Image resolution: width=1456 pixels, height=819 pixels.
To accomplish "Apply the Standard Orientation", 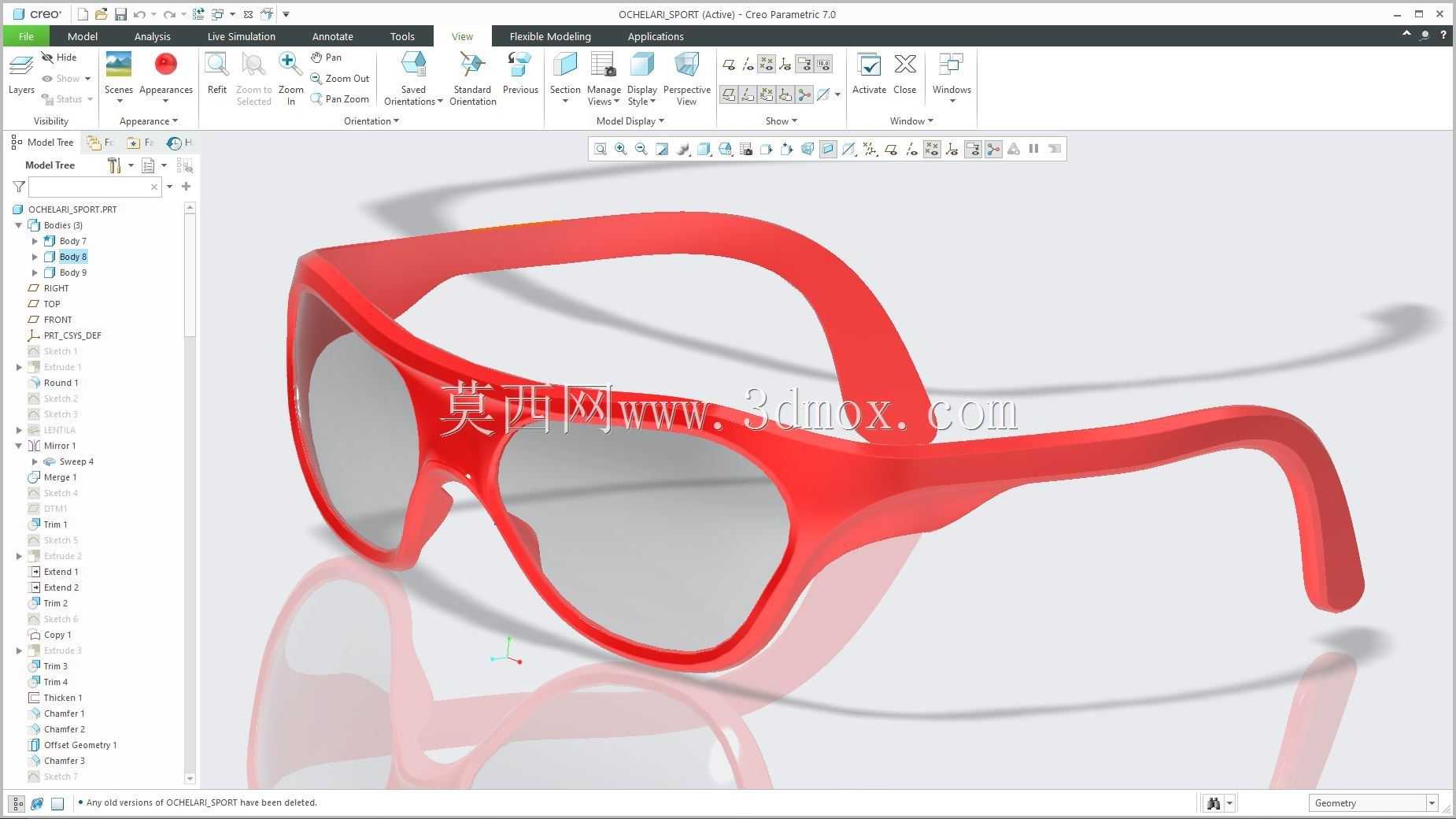I will (x=472, y=79).
